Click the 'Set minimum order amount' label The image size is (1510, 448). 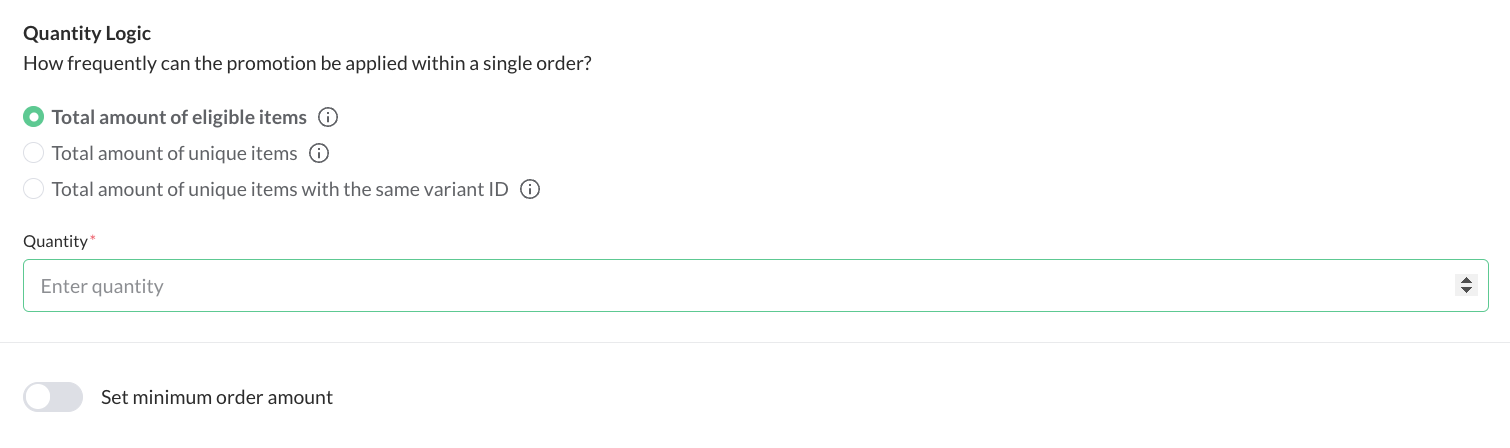(x=217, y=398)
